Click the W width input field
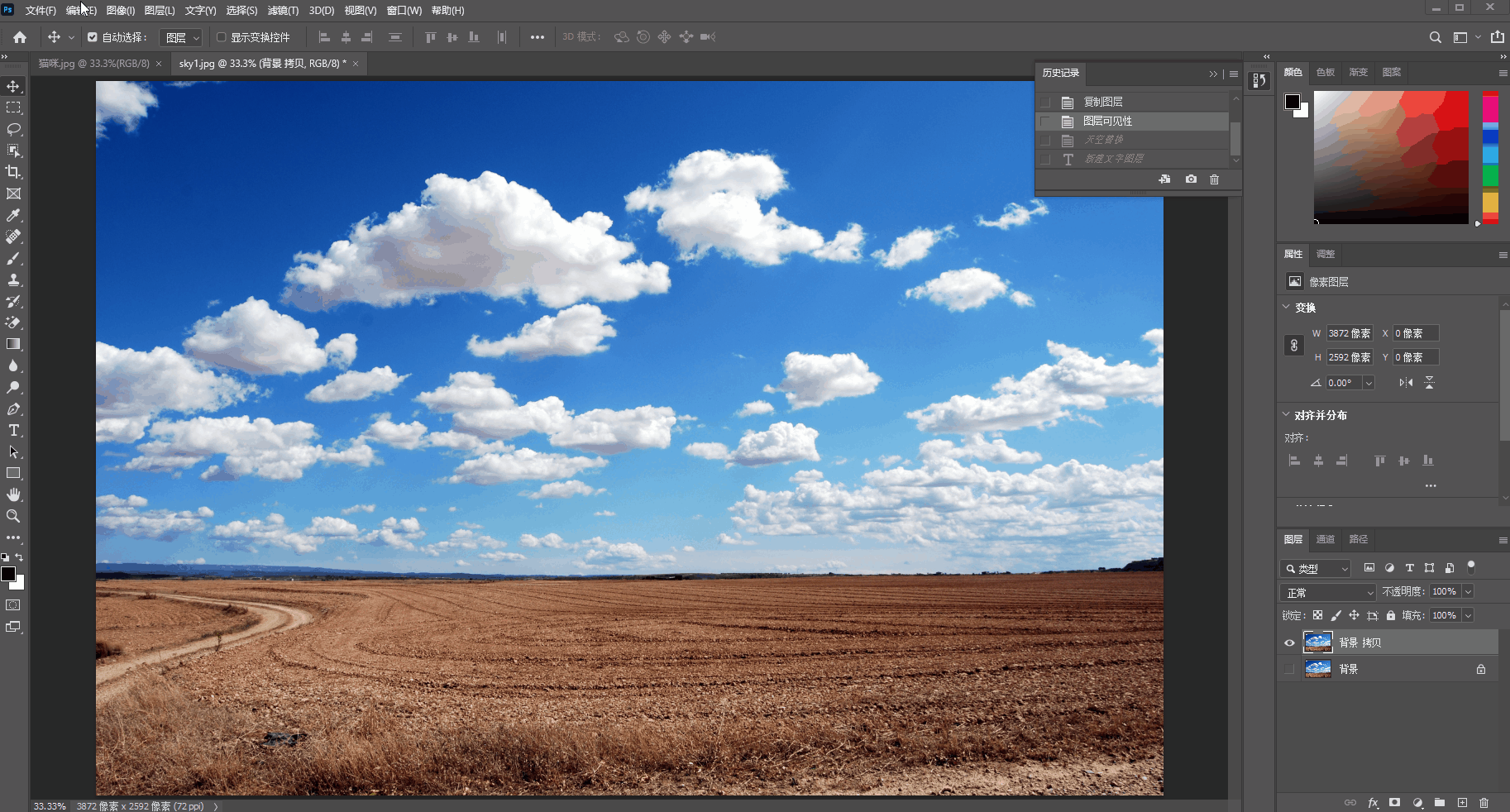 1350,333
